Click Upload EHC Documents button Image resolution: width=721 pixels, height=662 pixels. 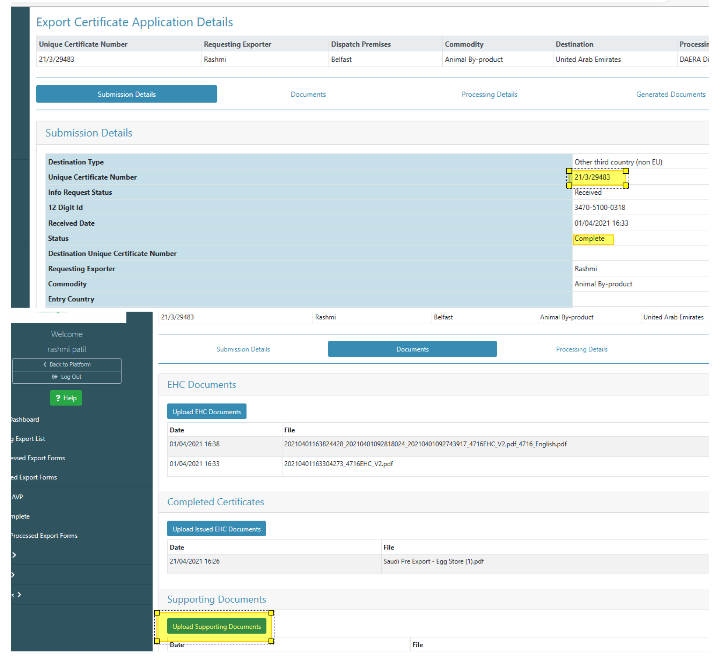206,411
